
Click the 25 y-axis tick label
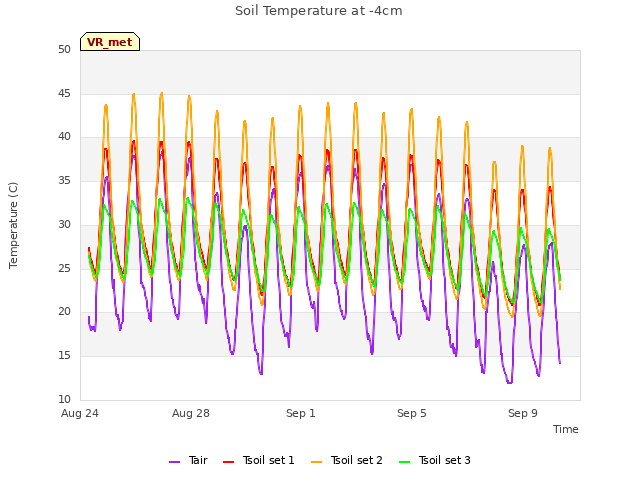click(64, 269)
